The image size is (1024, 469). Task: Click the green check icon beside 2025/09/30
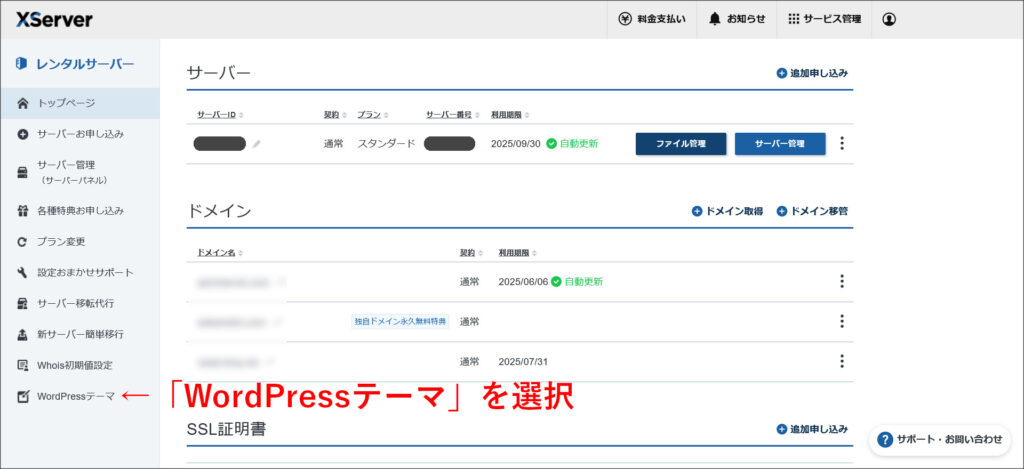[551, 144]
